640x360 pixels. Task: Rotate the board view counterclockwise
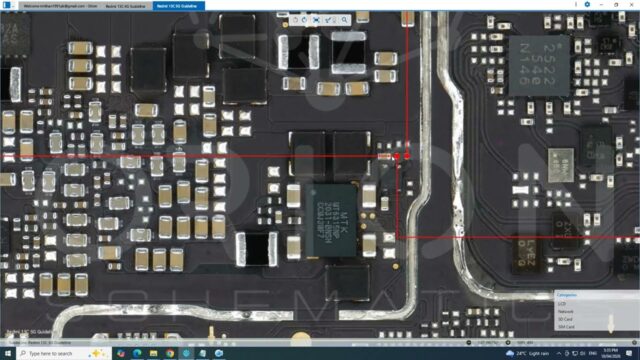(x=295, y=20)
